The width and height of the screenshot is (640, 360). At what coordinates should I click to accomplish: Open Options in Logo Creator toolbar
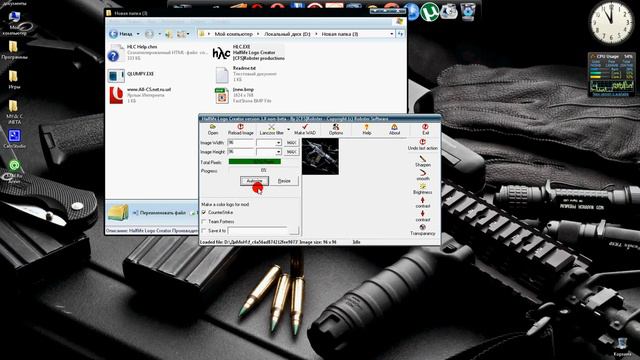(x=336, y=129)
